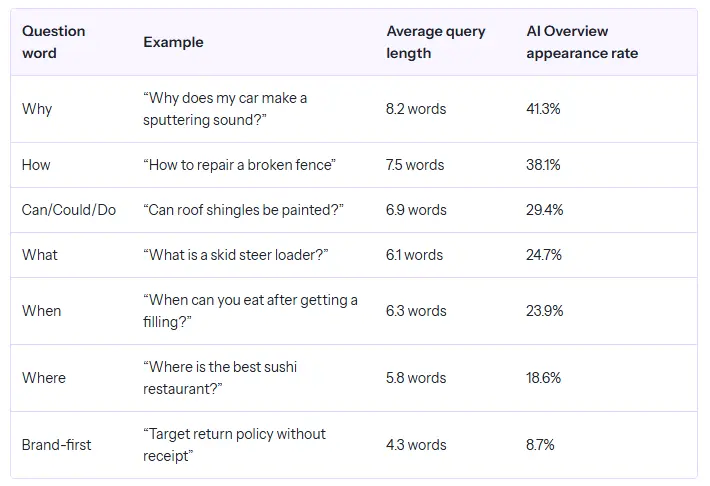Click the "Average query length" header
Image resolution: width=710 pixels, height=486 pixels.
pyautogui.click(x=436, y=42)
